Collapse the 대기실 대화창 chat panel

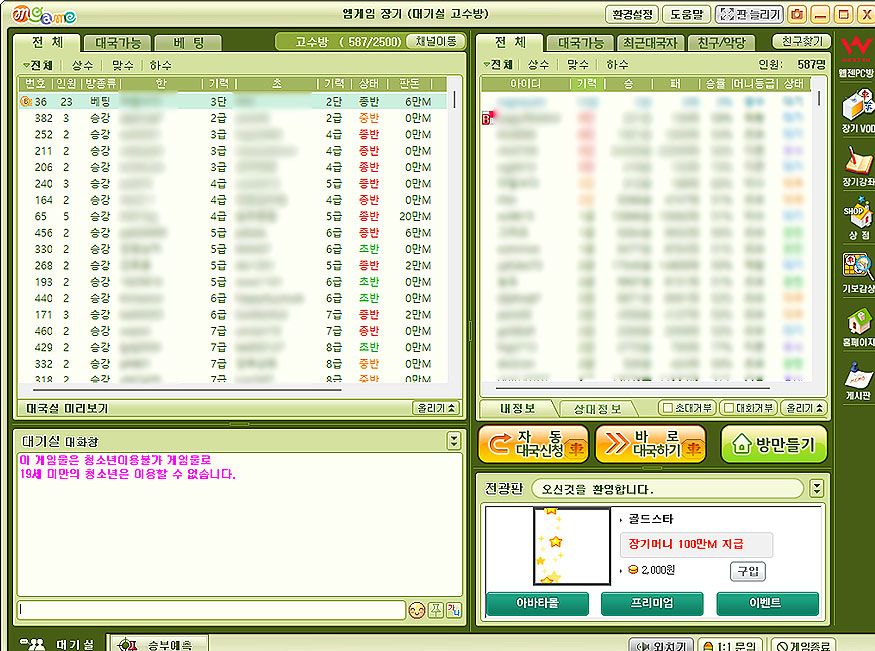coord(453,440)
